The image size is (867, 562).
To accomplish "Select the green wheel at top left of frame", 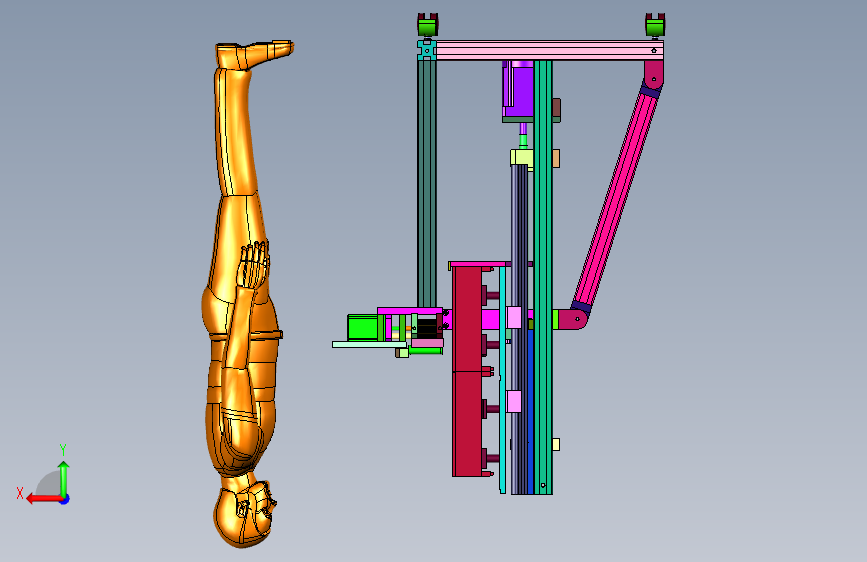I will coord(427,26).
